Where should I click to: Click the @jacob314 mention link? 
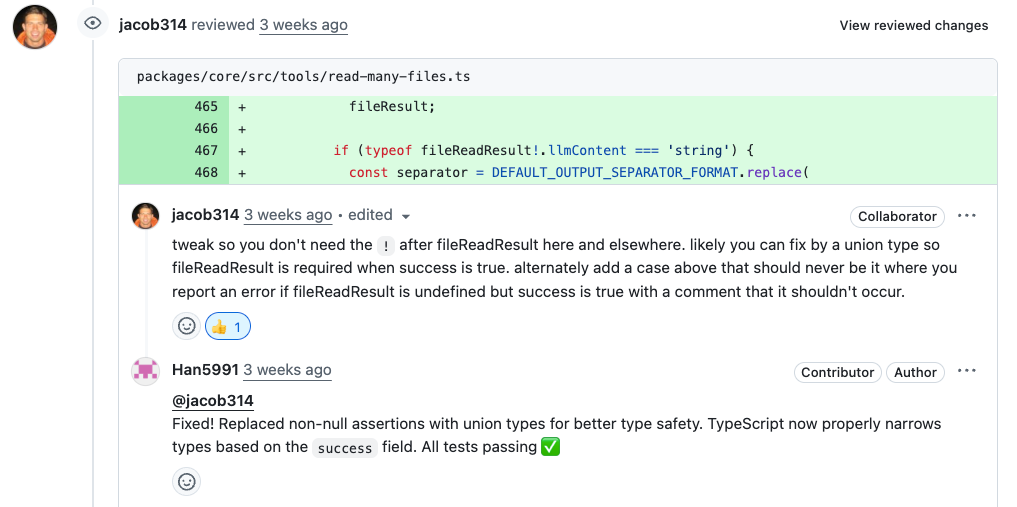(x=212, y=401)
